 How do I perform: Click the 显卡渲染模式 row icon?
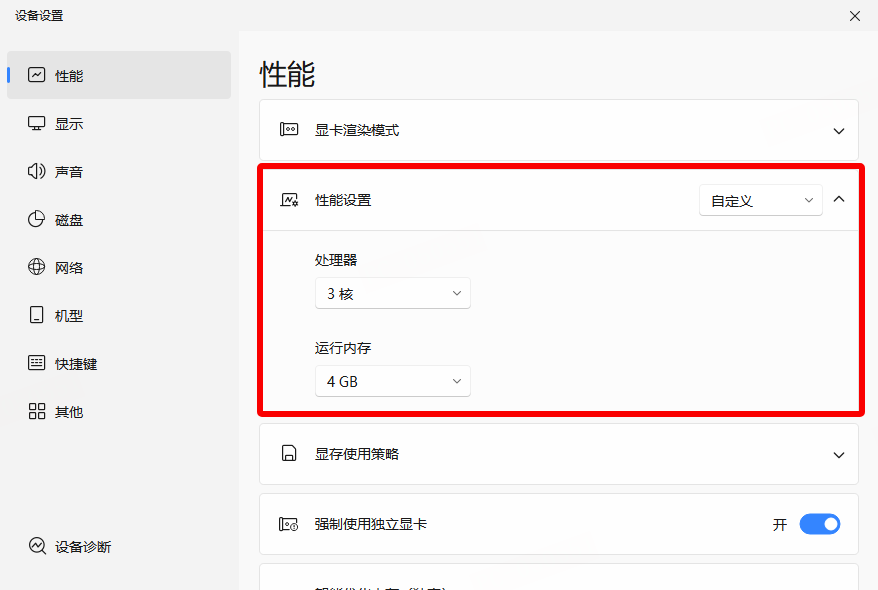tap(288, 130)
